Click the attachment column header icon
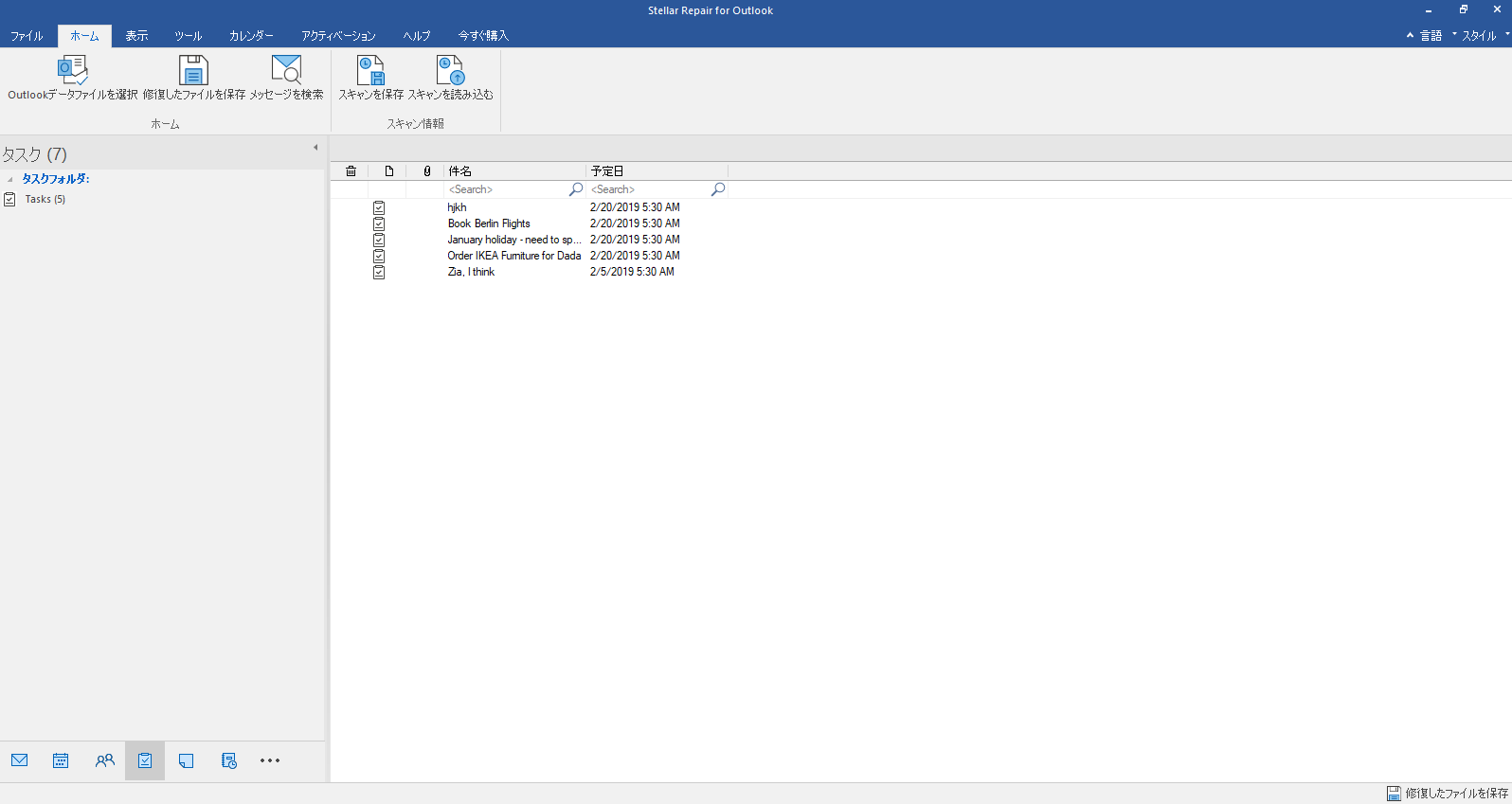 click(426, 171)
